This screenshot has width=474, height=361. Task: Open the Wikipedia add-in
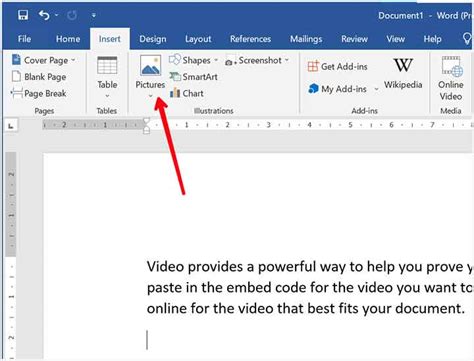coord(403,73)
